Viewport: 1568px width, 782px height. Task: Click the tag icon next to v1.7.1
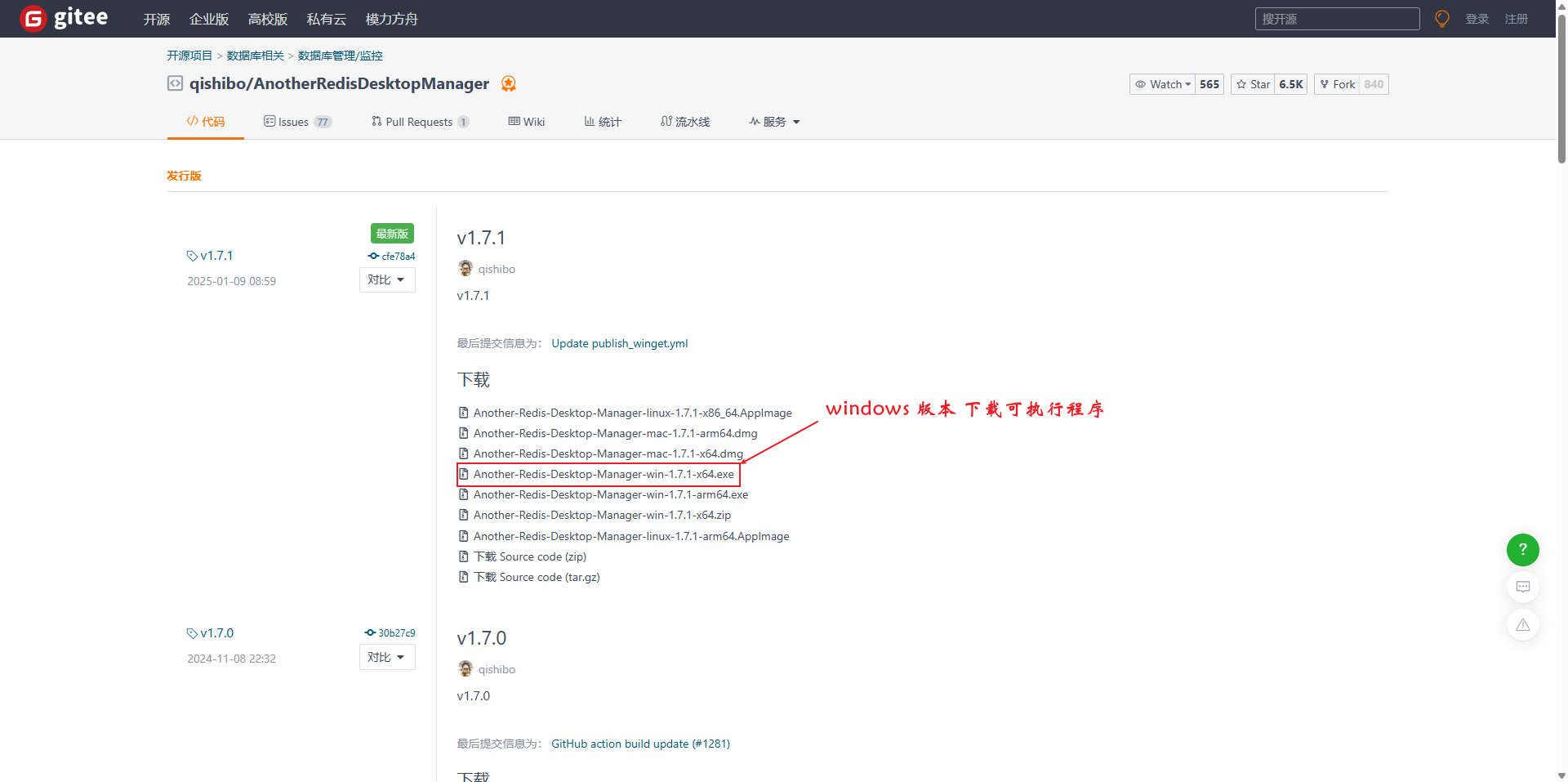click(192, 256)
